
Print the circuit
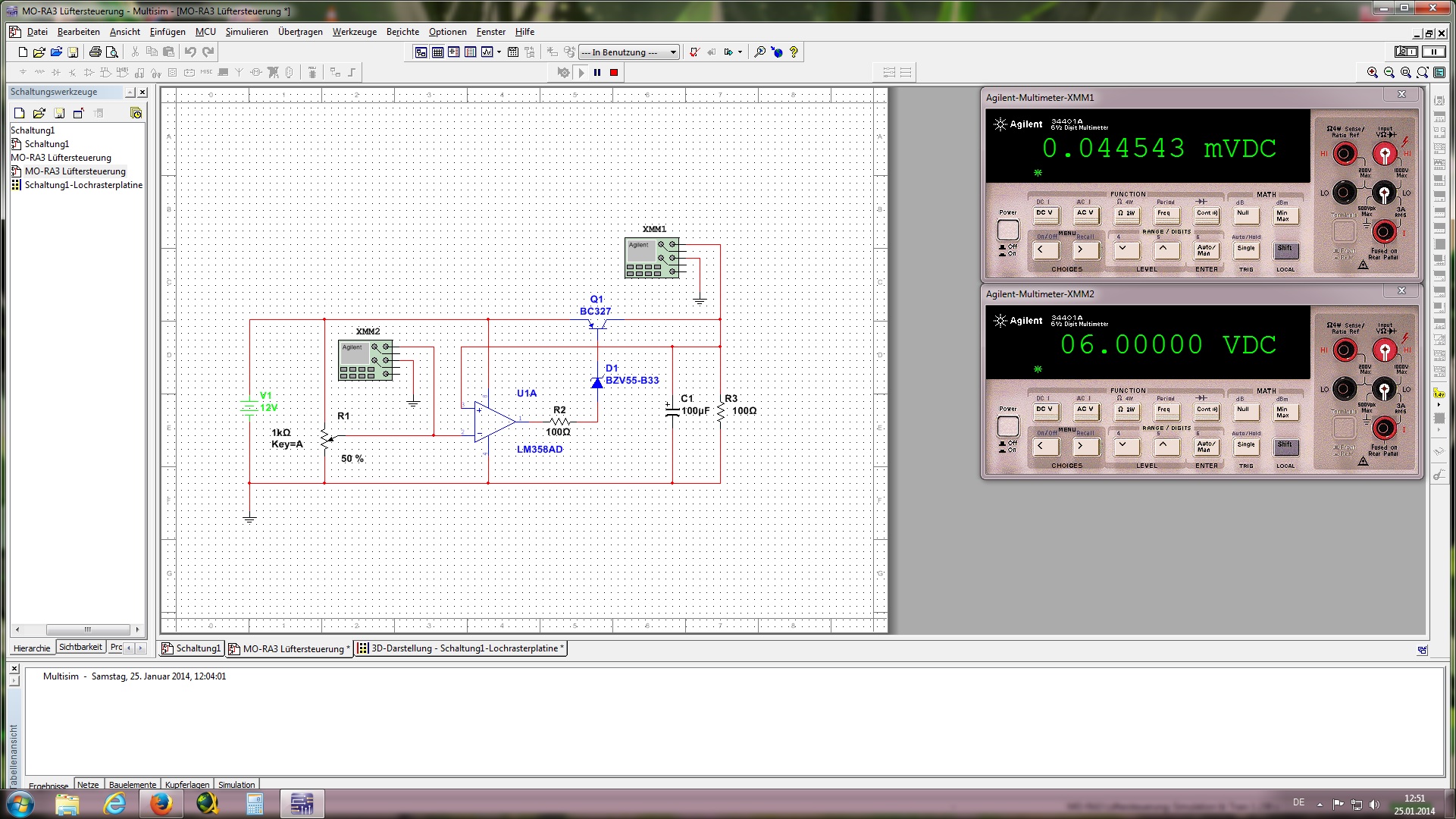pyautogui.click(x=96, y=52)
